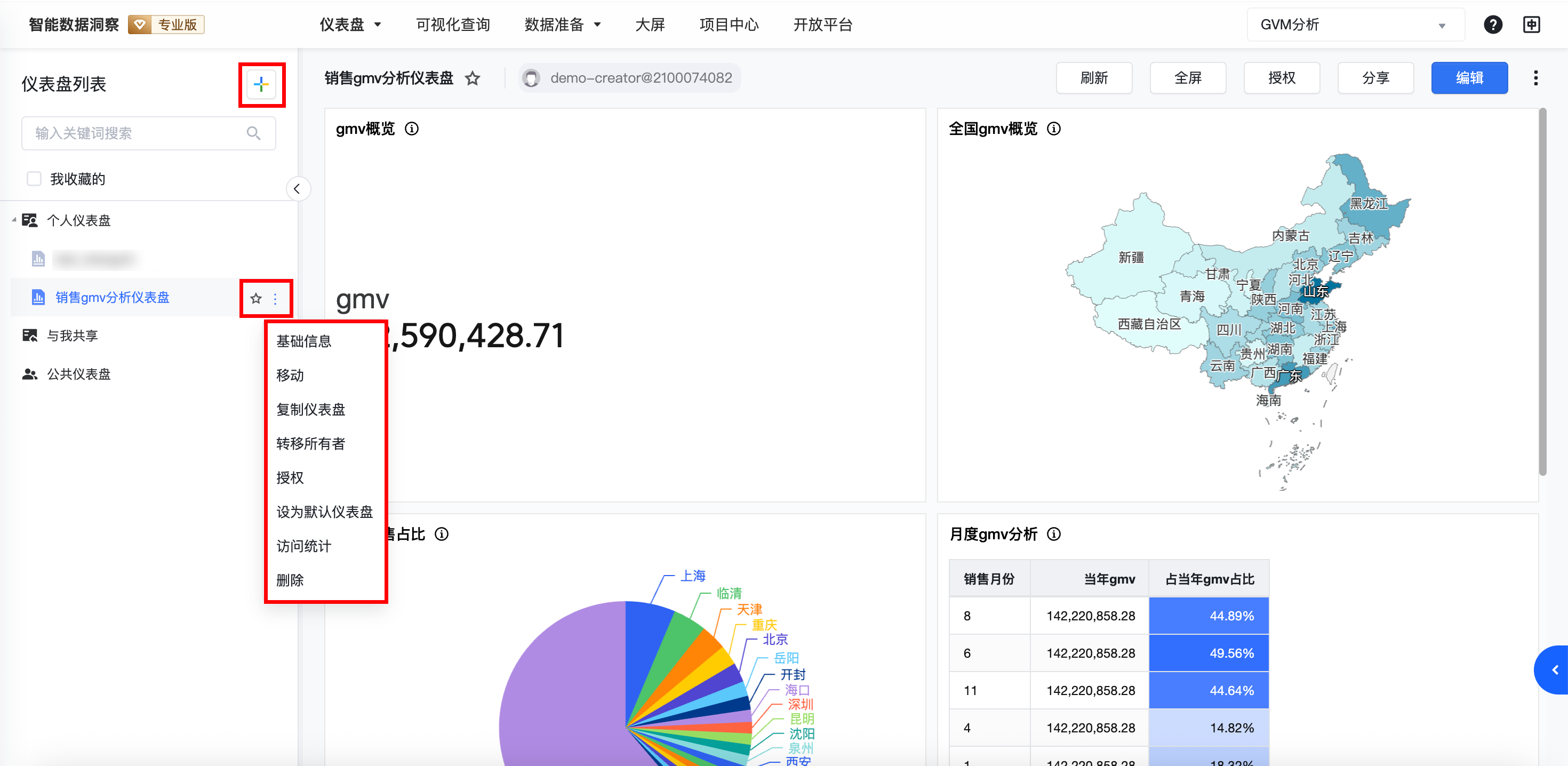Image resolution: width=1568 pixels, height=766 pixels.
Task: Expand the blue floating side panel arrow
Action: click(x=1555, y=670)
